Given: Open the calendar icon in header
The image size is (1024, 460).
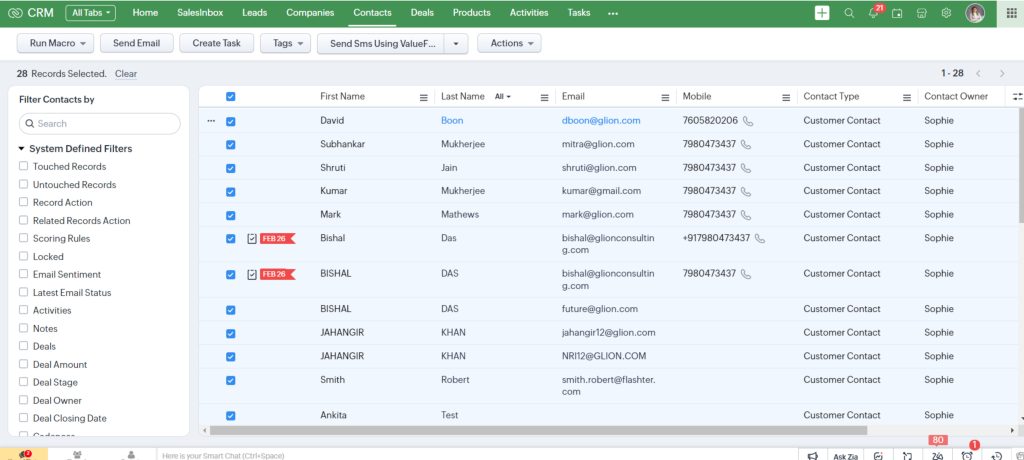Looking at the screenshot, I should 897,13.
